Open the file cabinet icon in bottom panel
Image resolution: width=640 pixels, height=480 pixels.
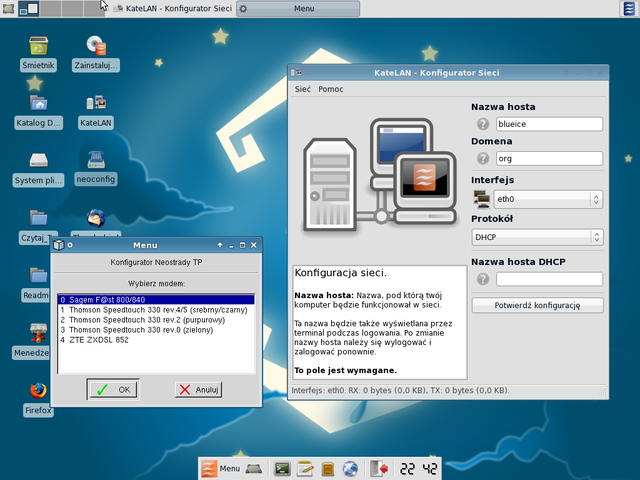click(x=327, y=469)
